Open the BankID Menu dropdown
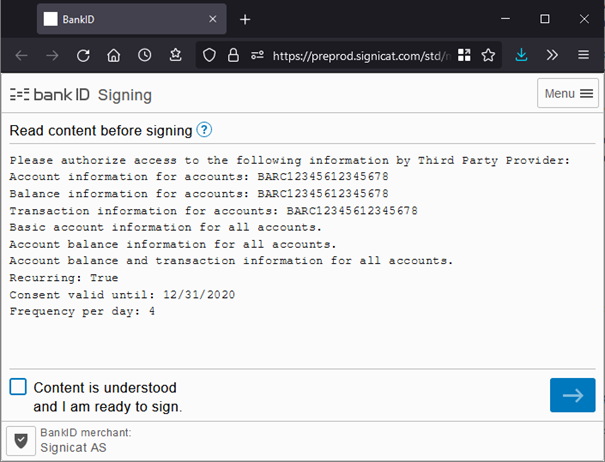605x462 pixels. click(x=567, y=94)
